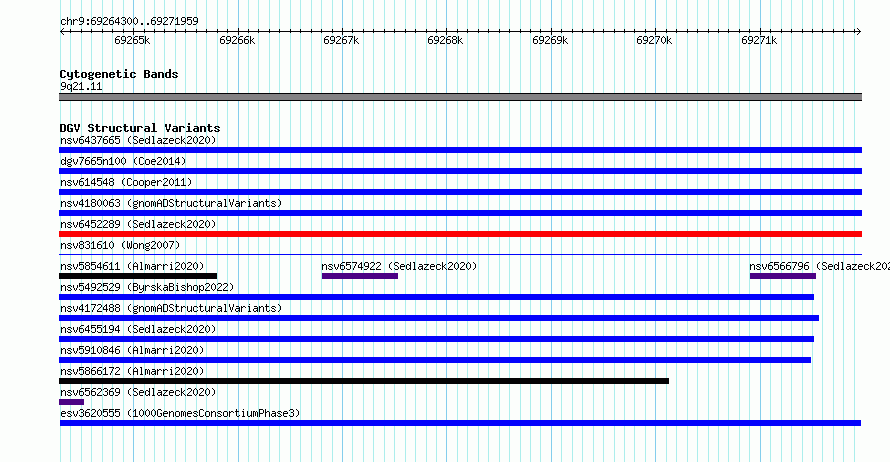The image size is (890, 462).
Task: Select the short purple bar under nsv6562369
Action: tap(72, 402)
